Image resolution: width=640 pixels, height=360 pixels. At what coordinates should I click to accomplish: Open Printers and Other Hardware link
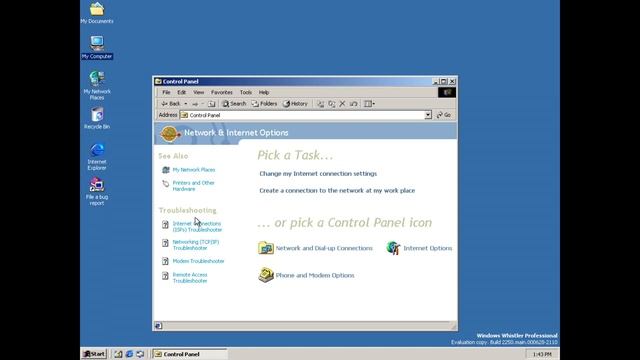click(x=193, y=186)
